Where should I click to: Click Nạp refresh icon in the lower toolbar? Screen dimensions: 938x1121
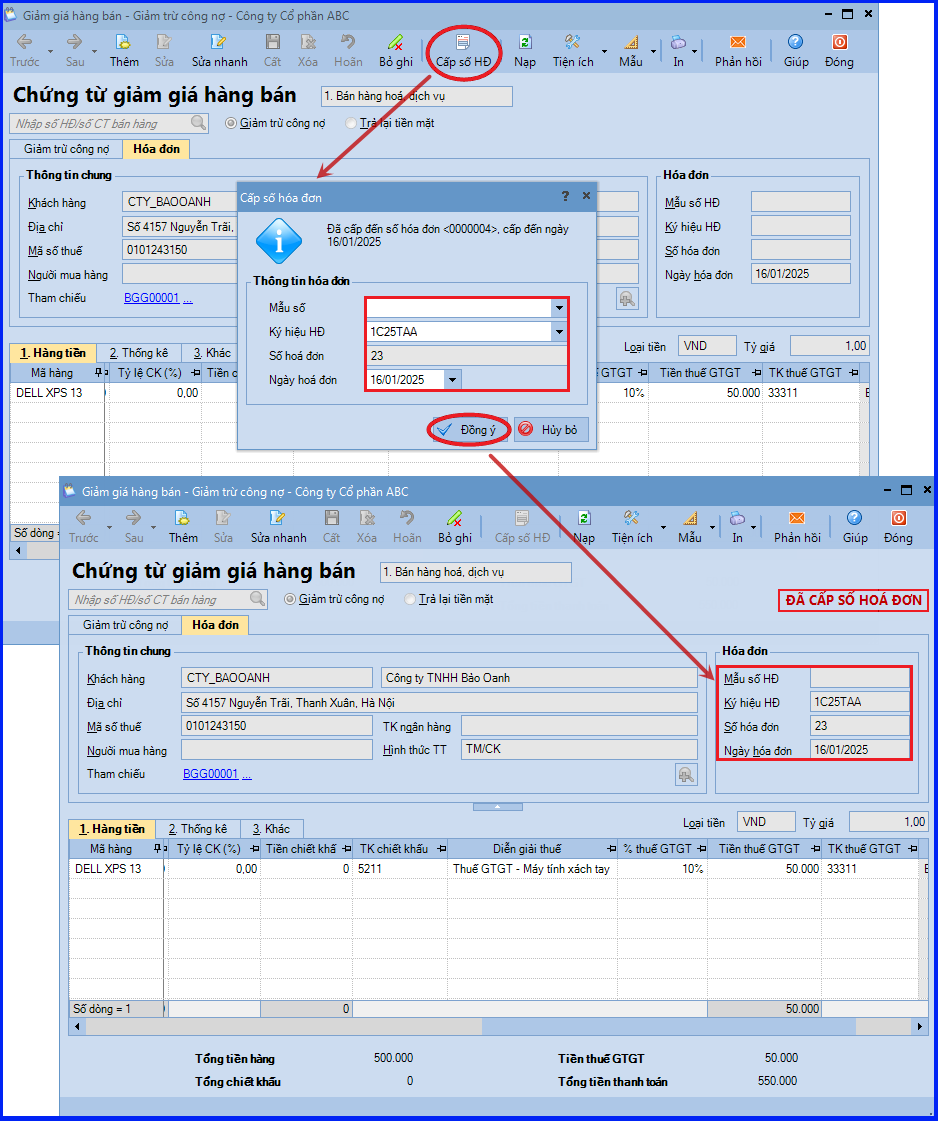click(x=584, y=527)
